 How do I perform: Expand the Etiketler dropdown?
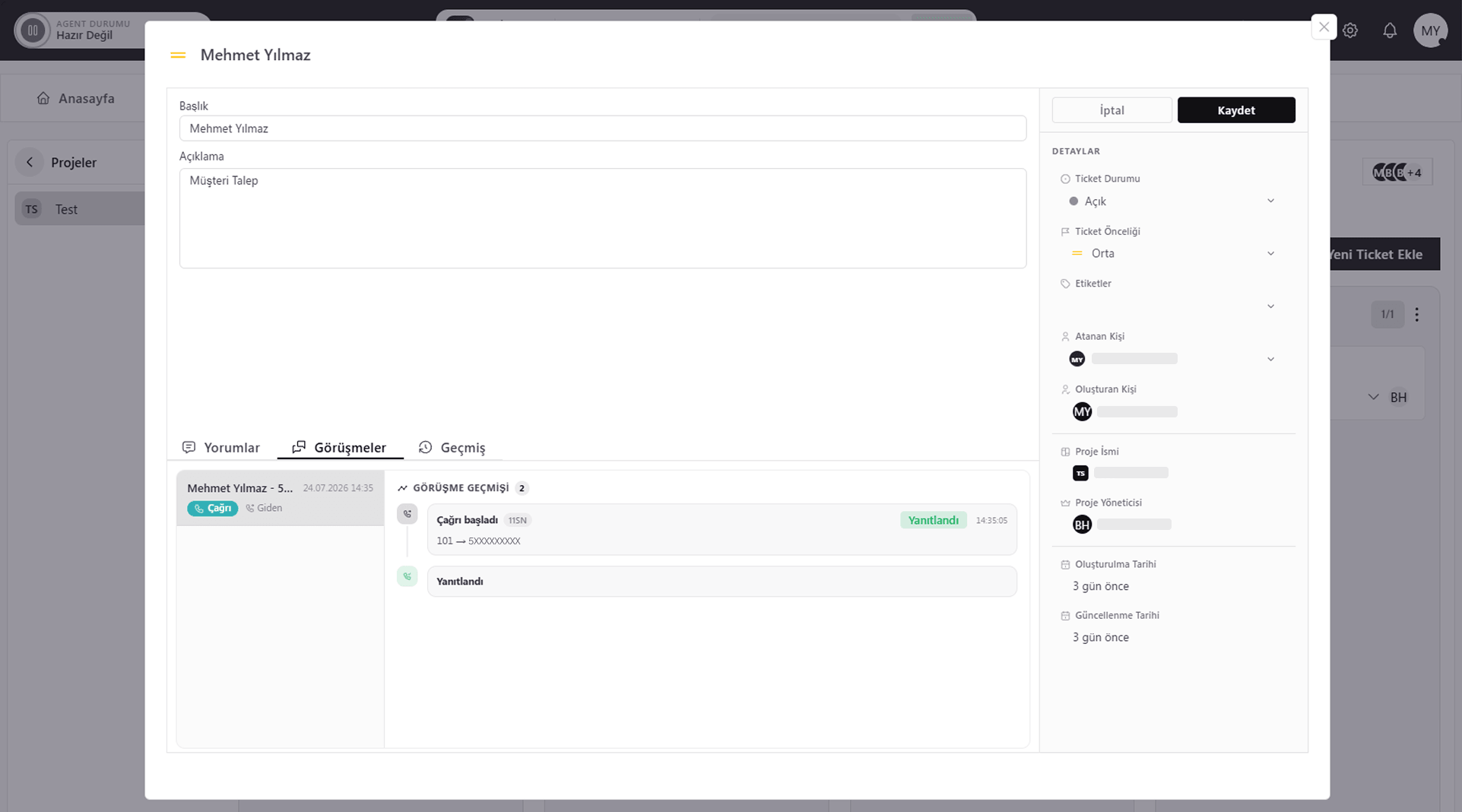[x=1172, y=306]
